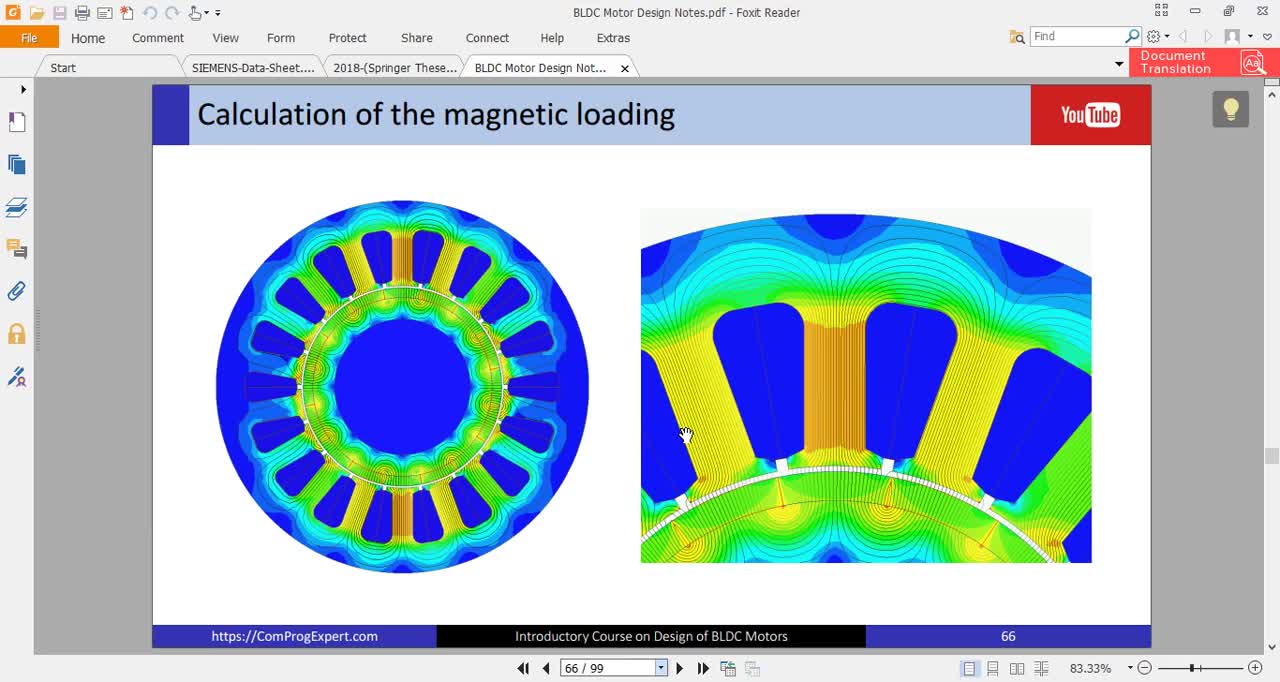
Task: Click the previous view icon in status bar
Action: (x=728, y=668)
